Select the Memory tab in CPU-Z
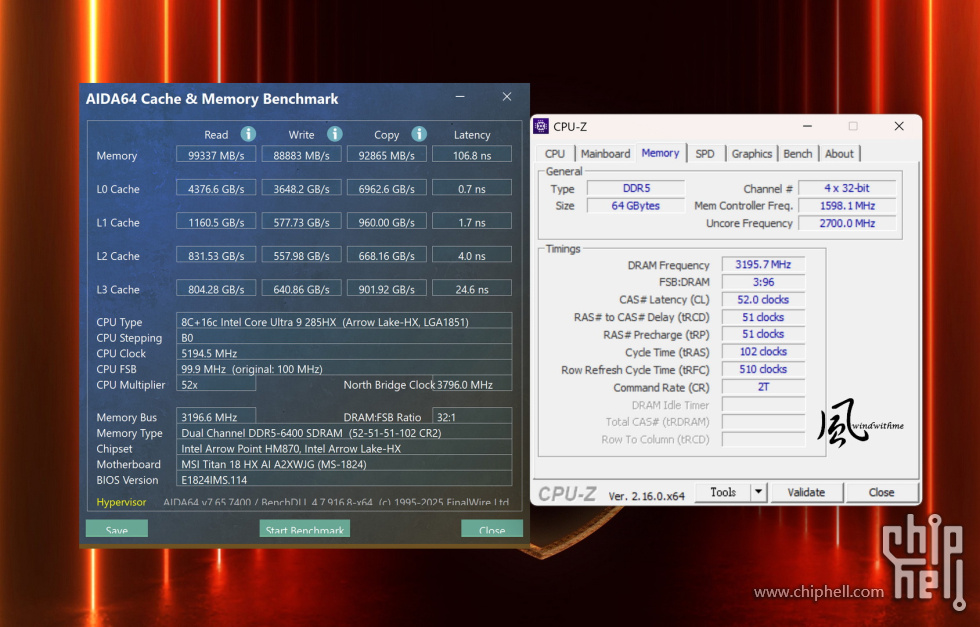The image size is (980, 627). point(660,153)
